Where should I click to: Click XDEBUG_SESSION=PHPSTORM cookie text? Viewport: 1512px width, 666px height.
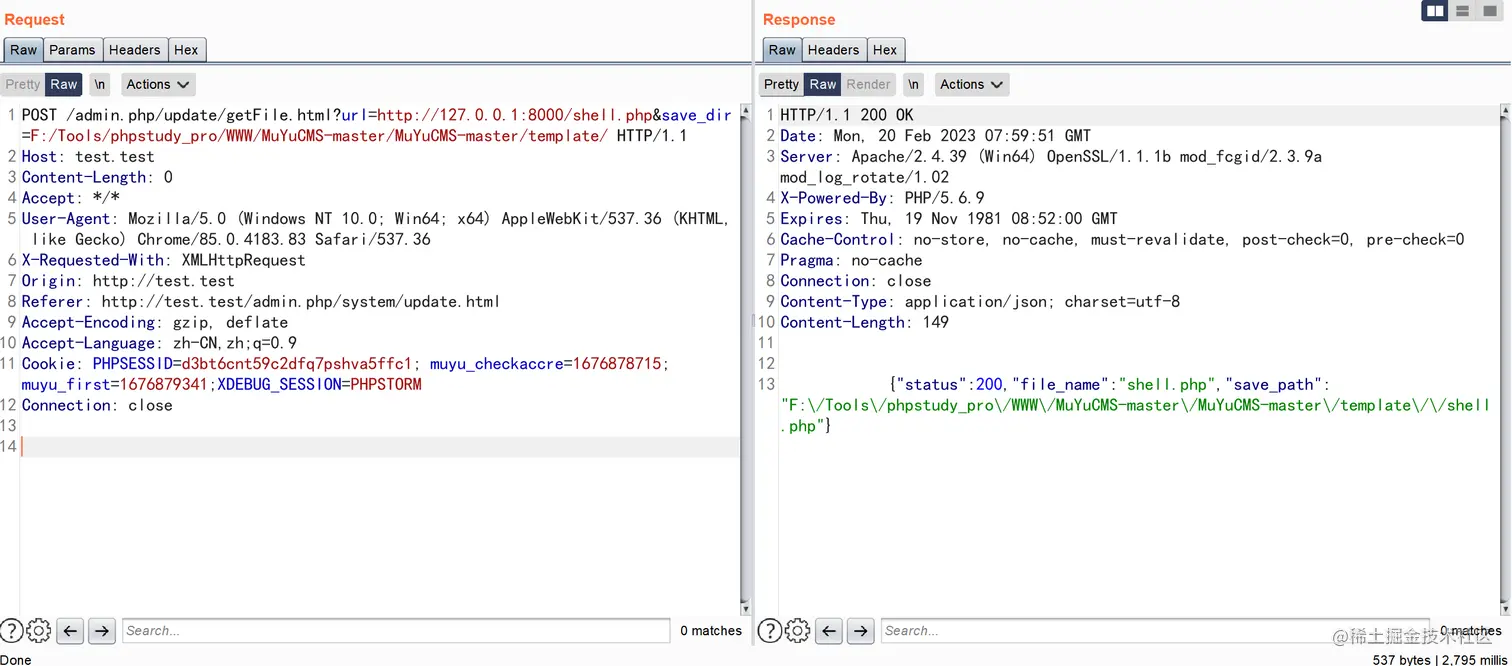pos(320,384)
